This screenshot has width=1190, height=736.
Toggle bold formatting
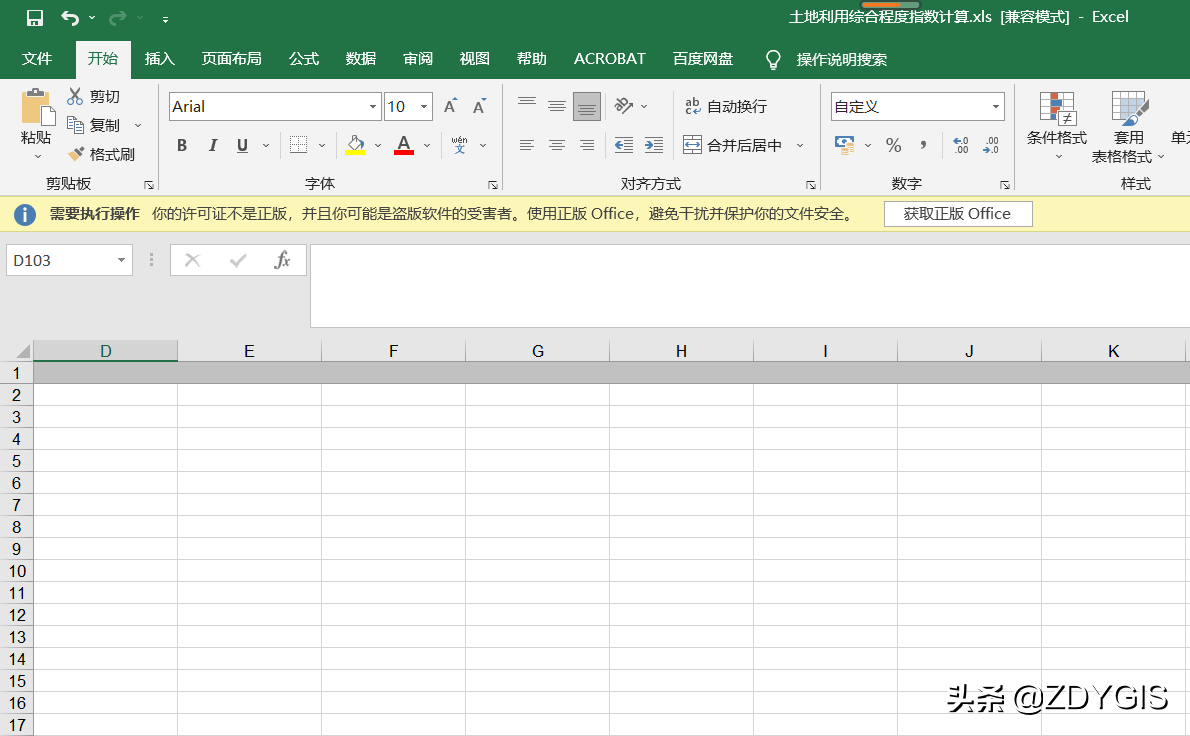(x=182, y=145)
